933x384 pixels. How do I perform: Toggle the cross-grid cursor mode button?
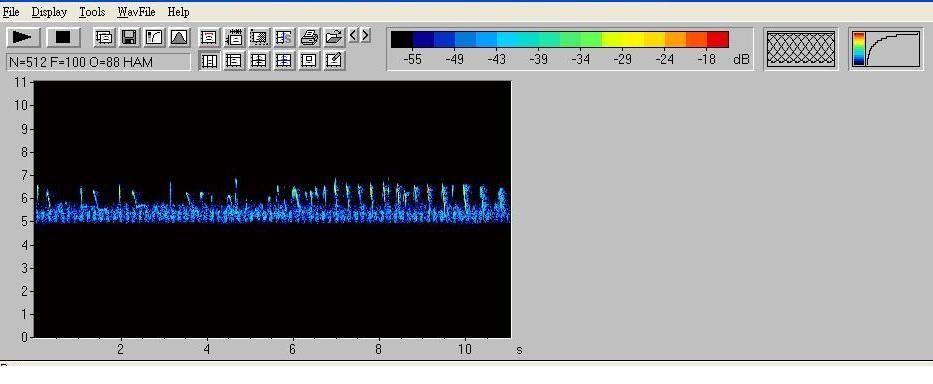[x=259, y=60]
